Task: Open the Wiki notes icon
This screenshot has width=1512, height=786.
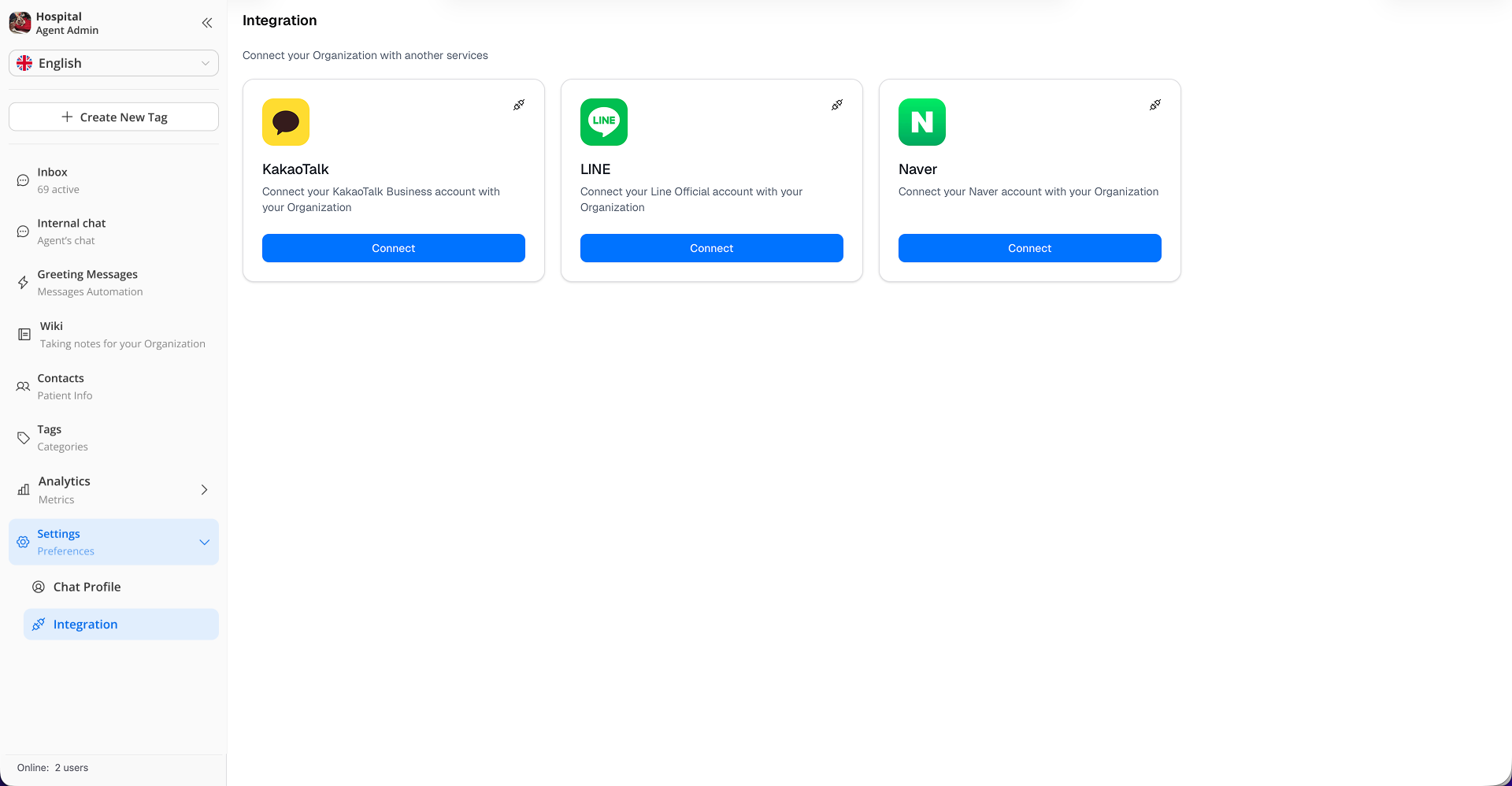Action: point(22,333)
